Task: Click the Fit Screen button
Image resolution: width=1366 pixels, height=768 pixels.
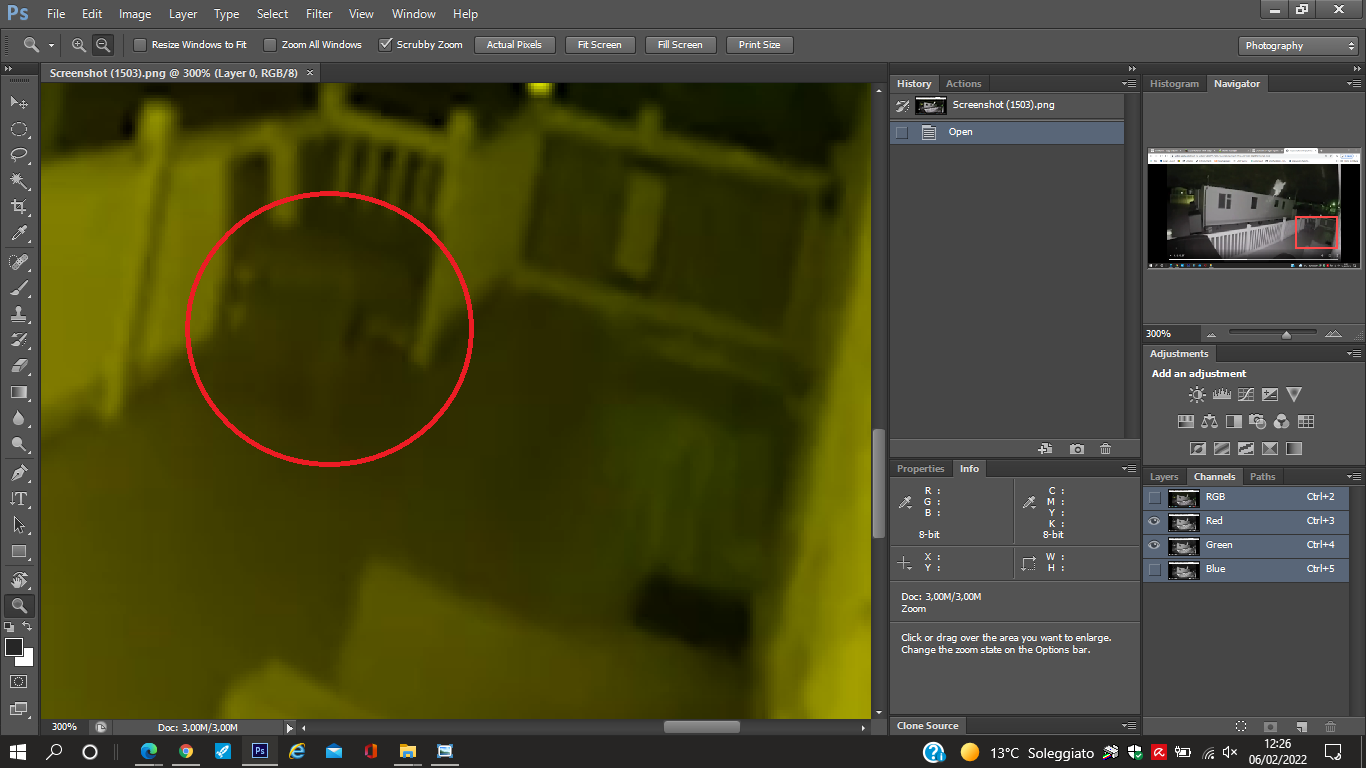Action: 600,45
